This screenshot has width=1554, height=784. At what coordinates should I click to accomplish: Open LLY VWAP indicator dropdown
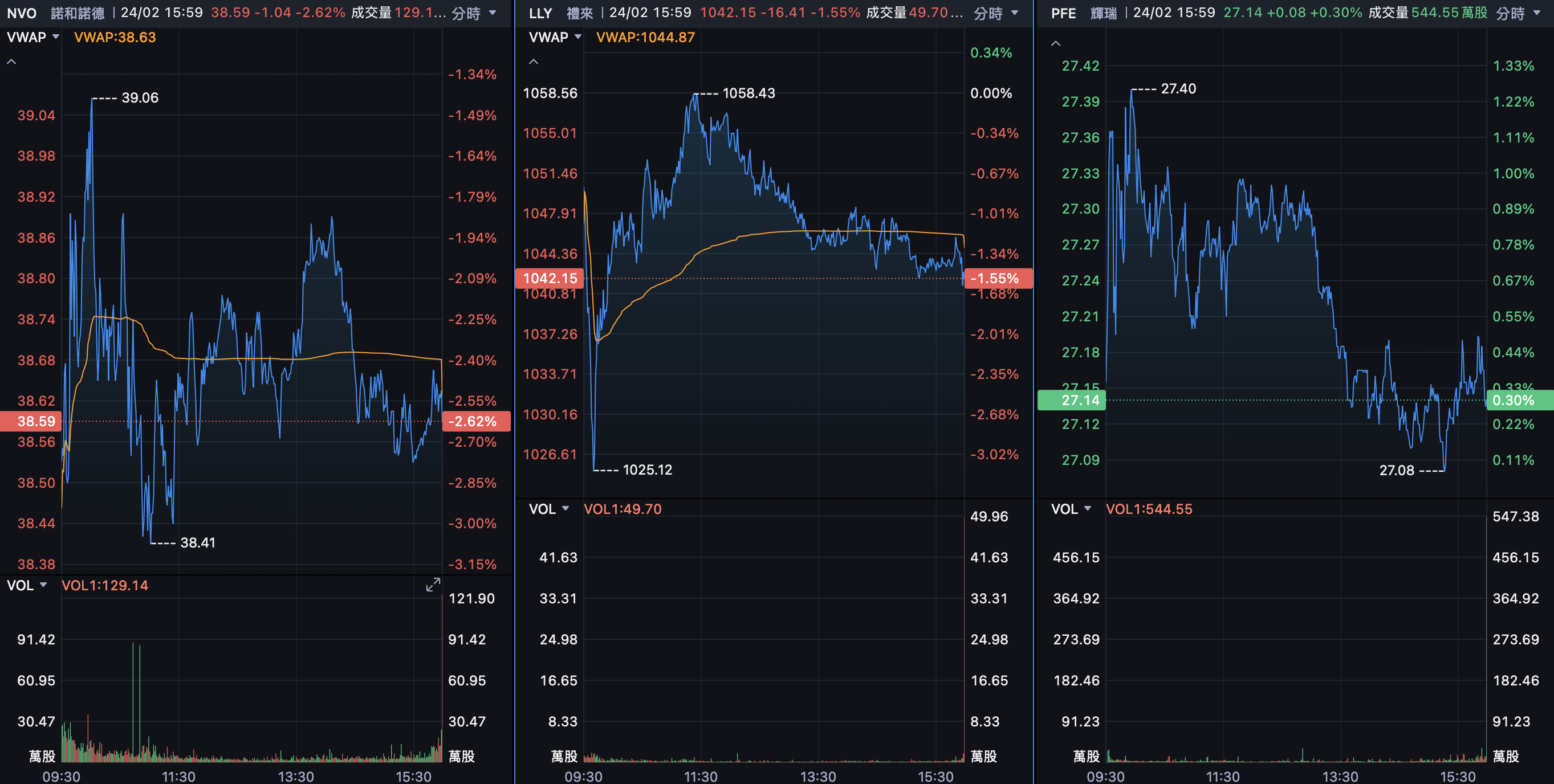pos(555,38)
